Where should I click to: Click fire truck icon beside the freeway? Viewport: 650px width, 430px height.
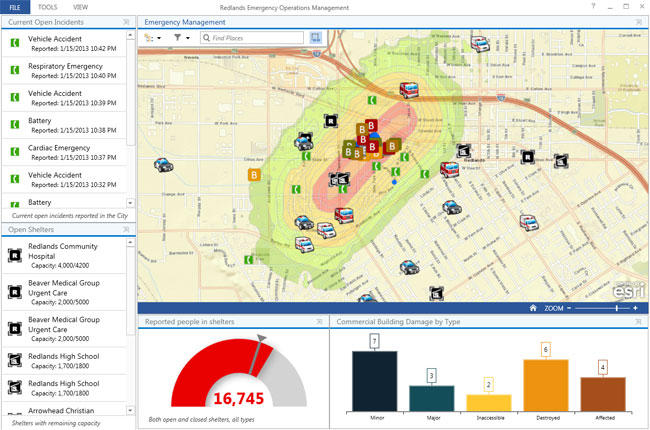tap(409, 90)
